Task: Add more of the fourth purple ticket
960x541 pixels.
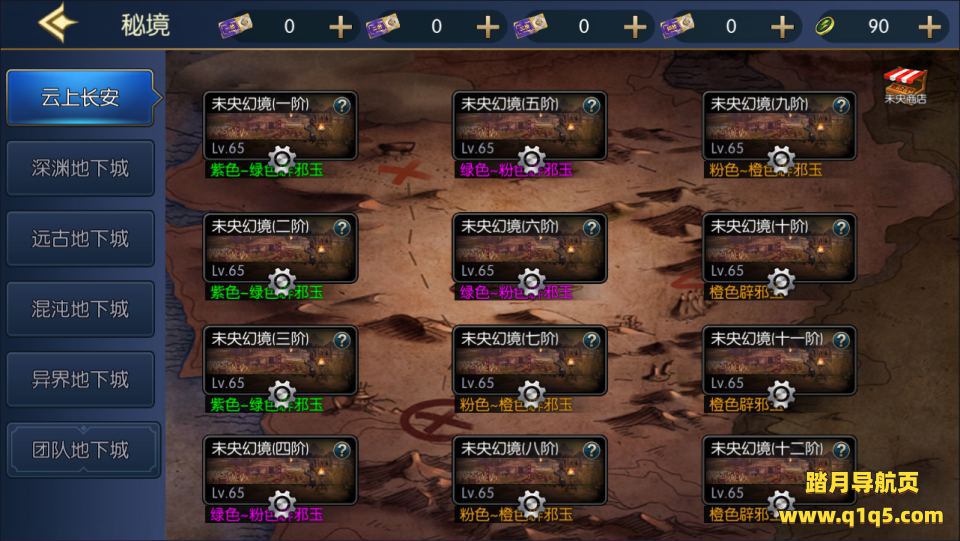Action: pyautogui.click(x=782, y=27)
